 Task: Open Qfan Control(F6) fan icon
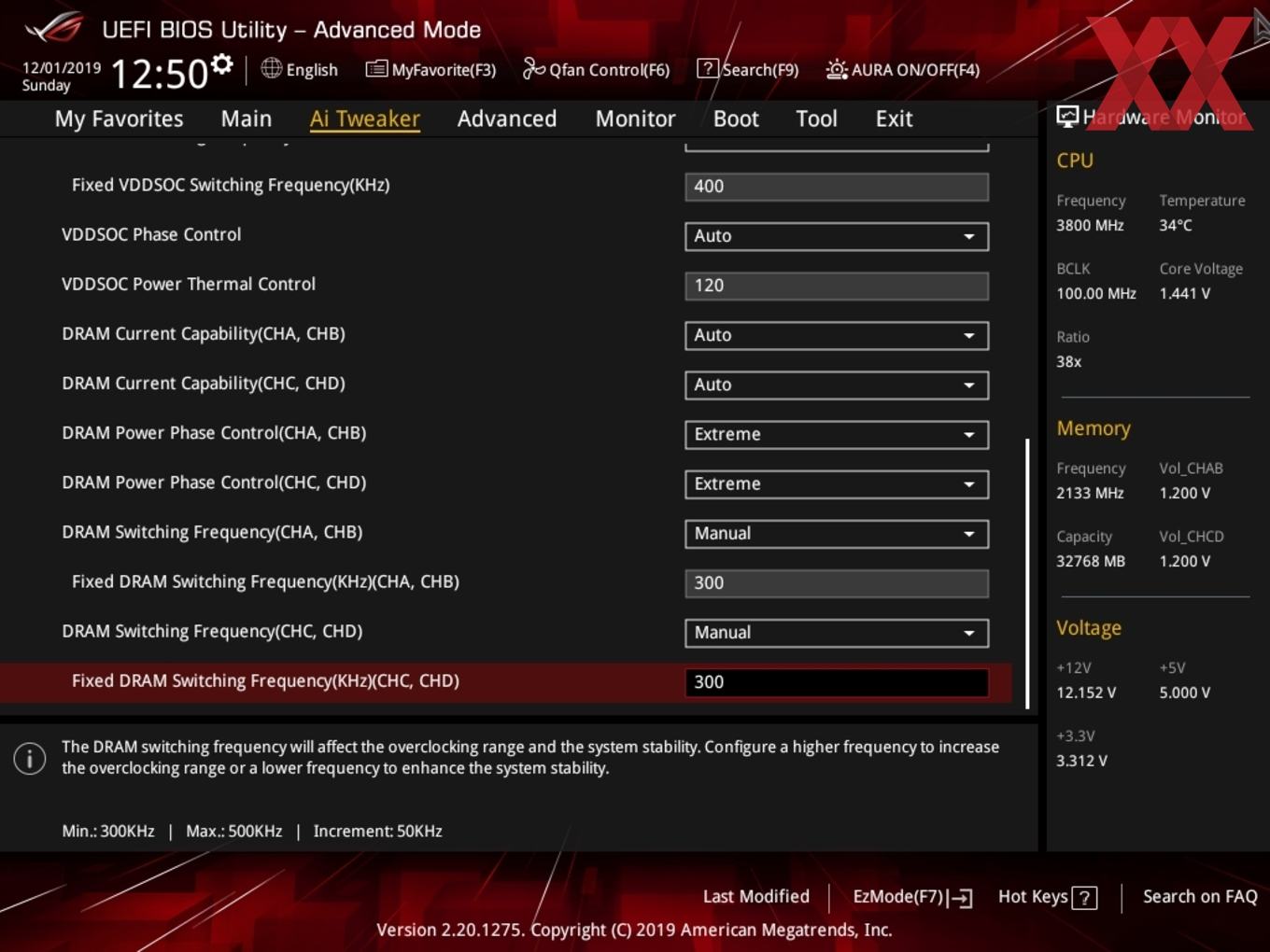click(533, 68)
